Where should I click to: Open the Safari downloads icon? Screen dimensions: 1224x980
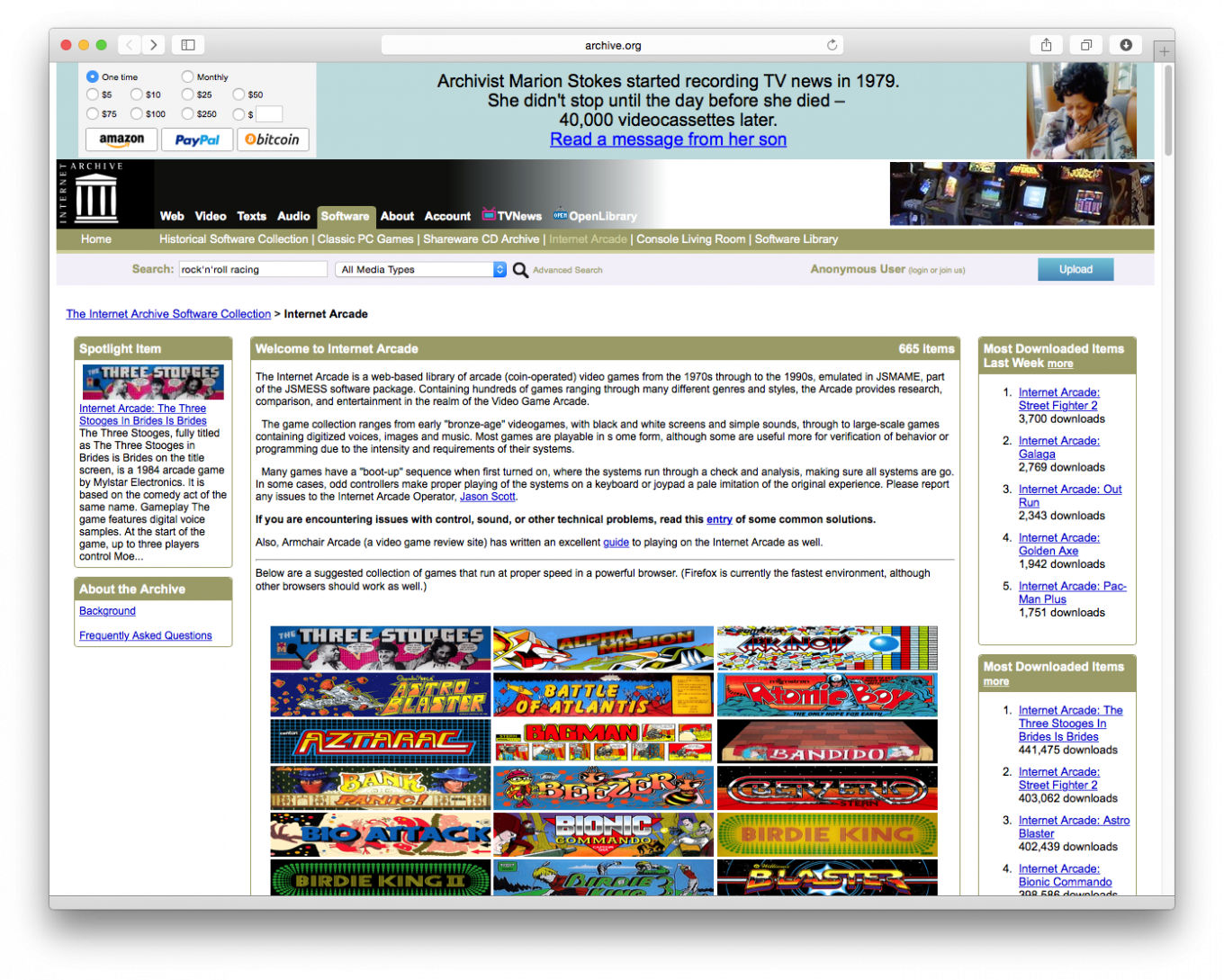coord(1125,45)
